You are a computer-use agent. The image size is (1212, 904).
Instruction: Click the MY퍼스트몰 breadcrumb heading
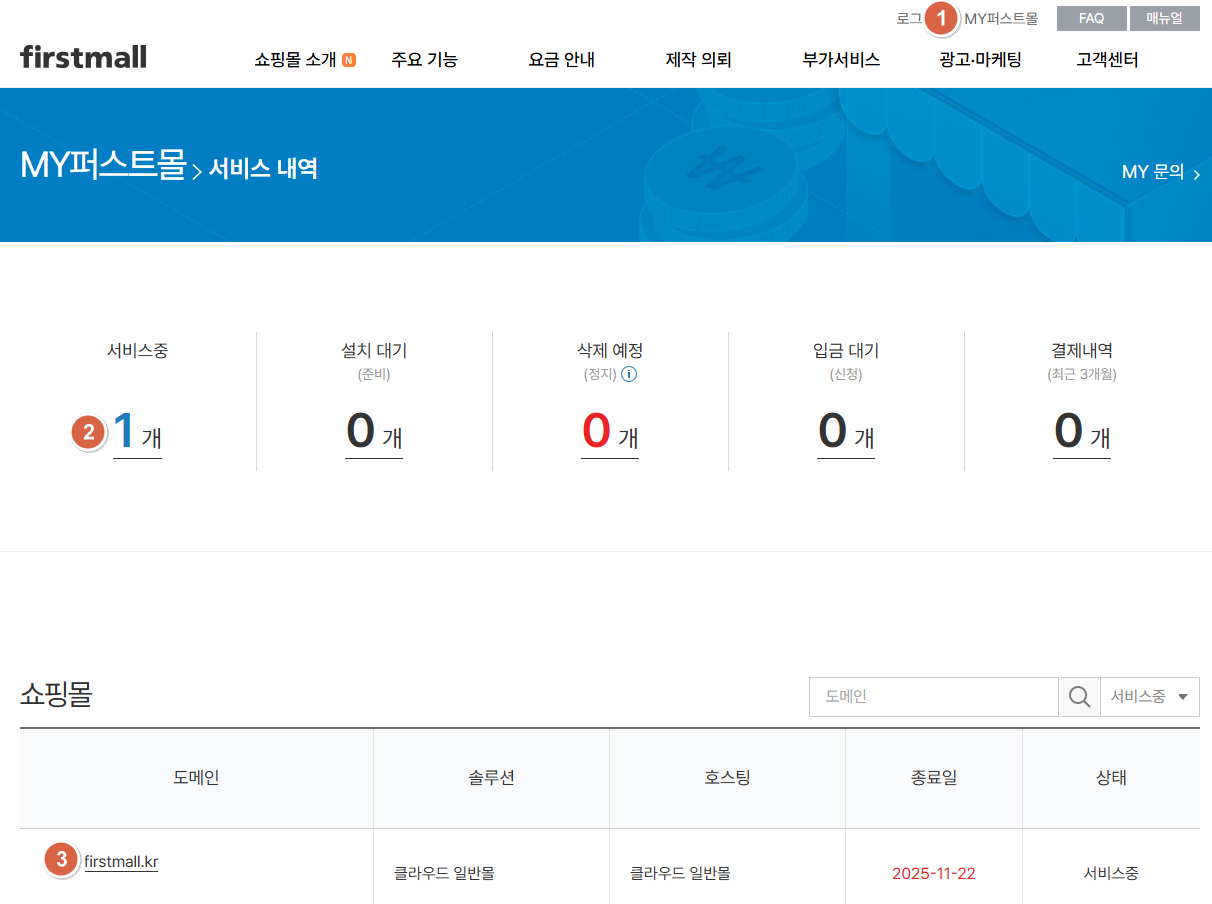pos(103,165)
